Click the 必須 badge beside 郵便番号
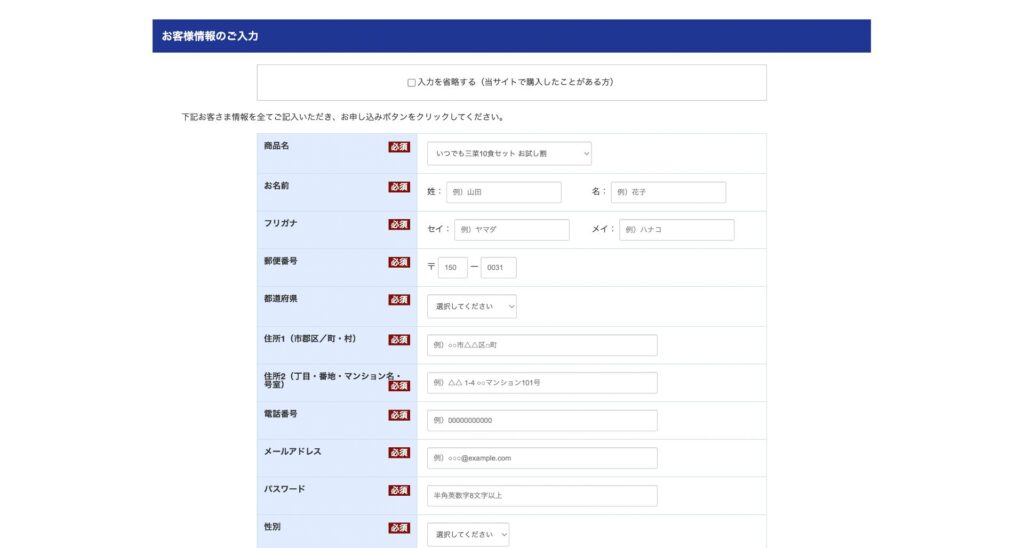Viewport: 1024px width, 548px height. pyautogui.click(x=399, y=262)
